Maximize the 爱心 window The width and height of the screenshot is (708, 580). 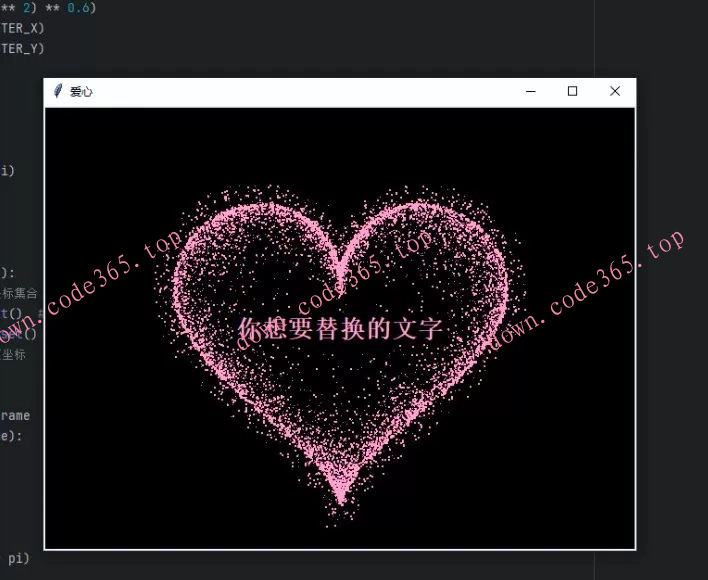click(573, 92)
